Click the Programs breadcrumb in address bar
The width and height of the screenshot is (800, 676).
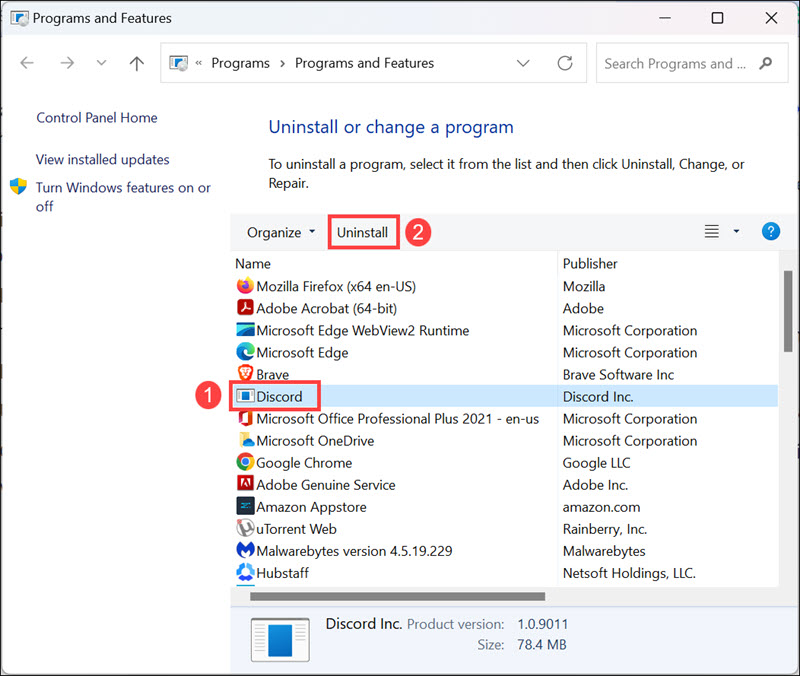(x=240, y=63)
